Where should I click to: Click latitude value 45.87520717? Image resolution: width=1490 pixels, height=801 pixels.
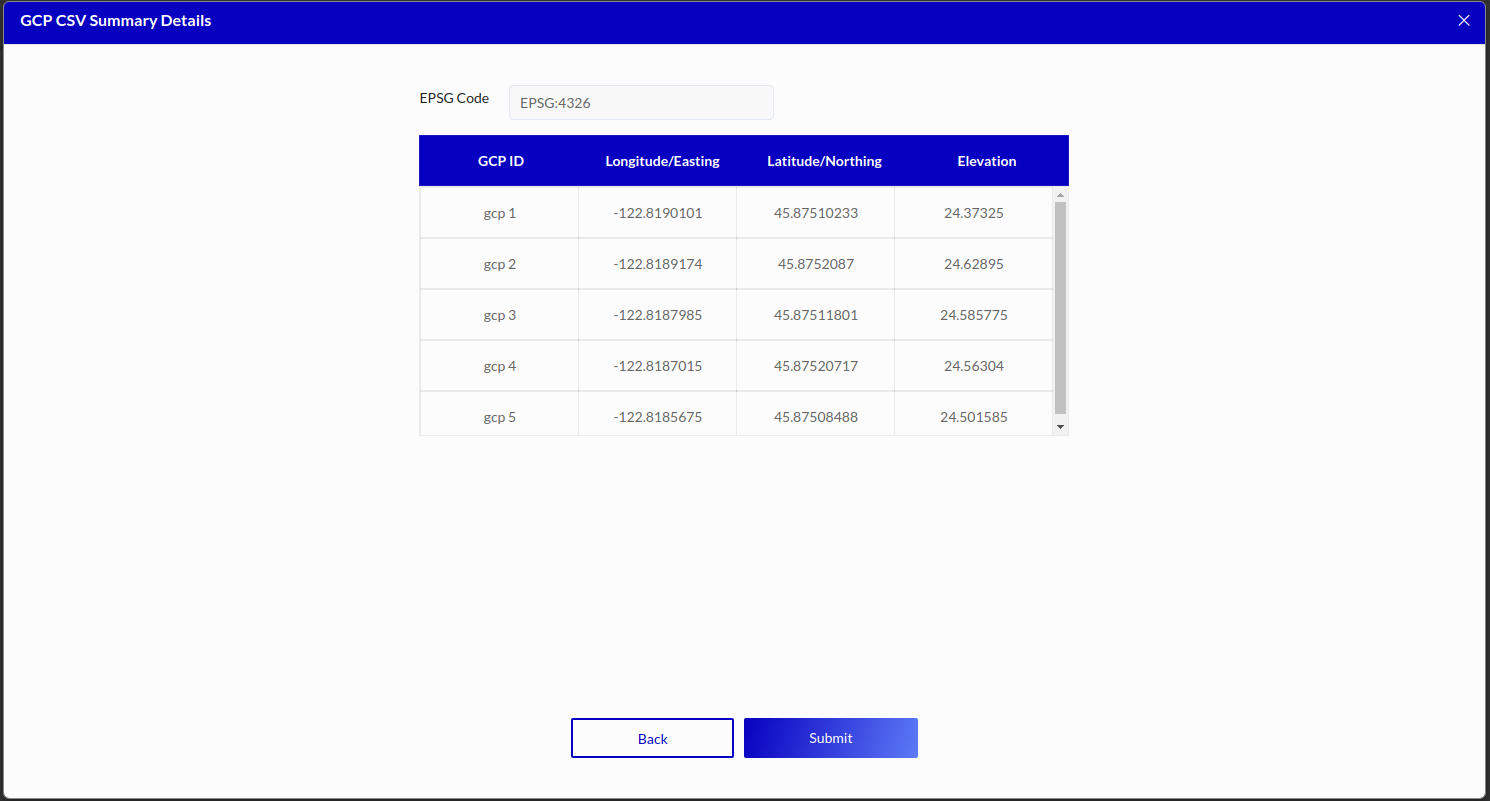point(816,366)
